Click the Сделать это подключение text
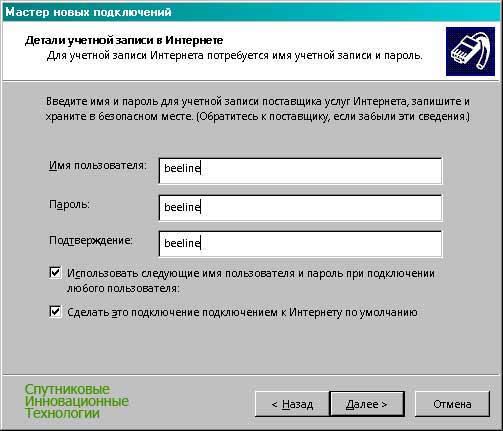This screenshot has width=503, height=431. 242,312
